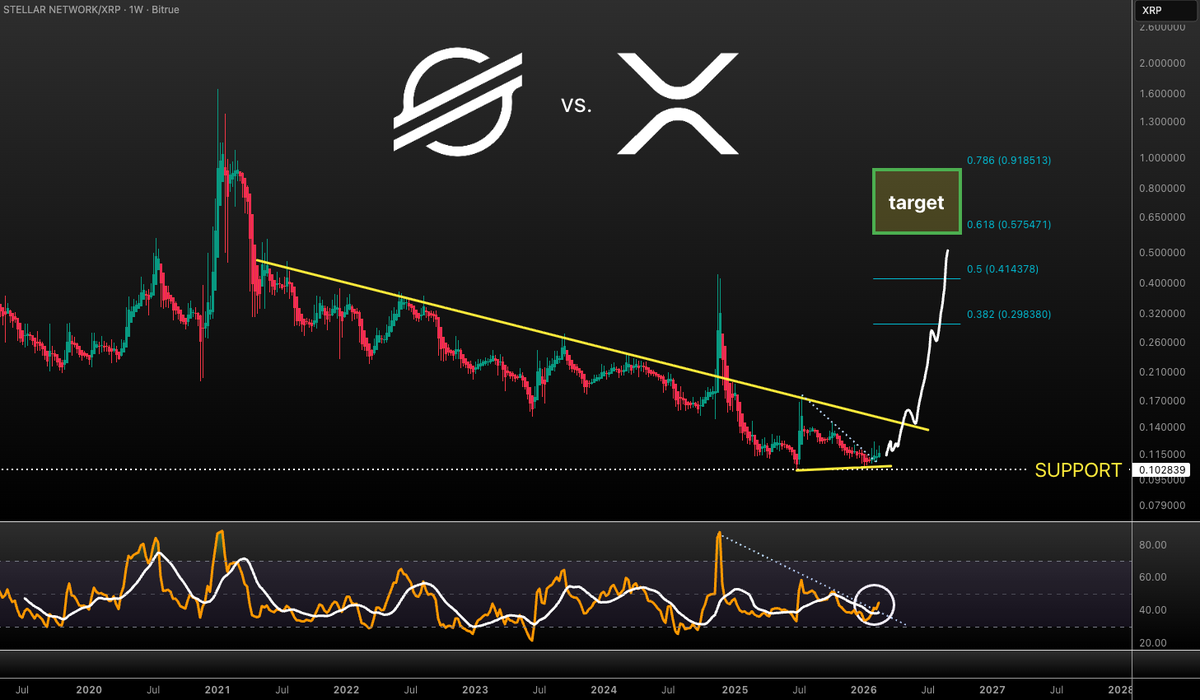This screenshot has width=1200, height=700.
Task: Select the 0.618 (0.575471) Fibonacci label
Action: tap(1009, 224)
